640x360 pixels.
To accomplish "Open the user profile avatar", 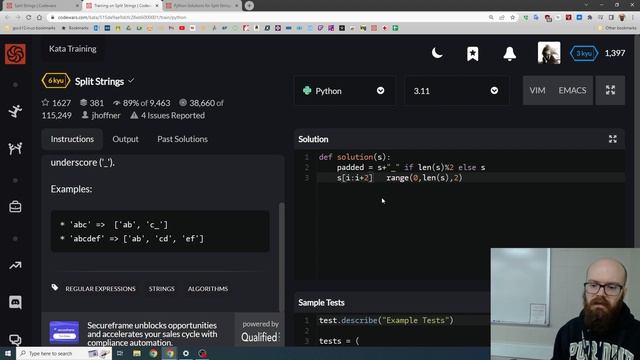I will coord(549,53).
